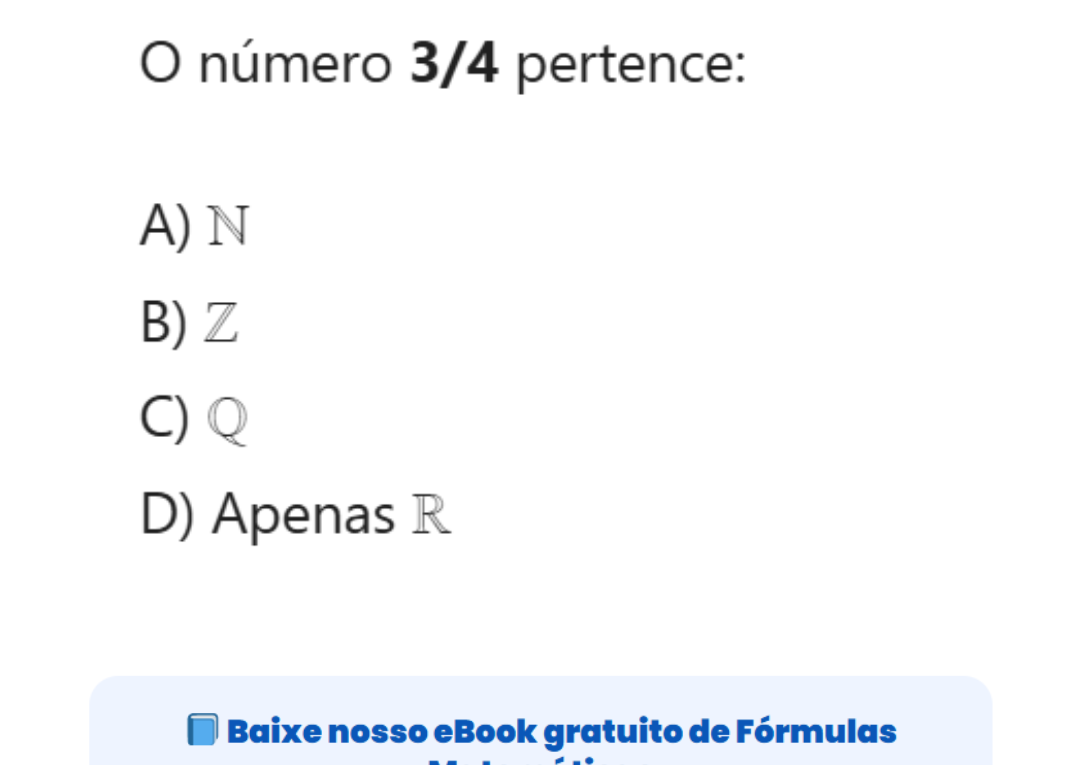This screenshot has width=1080, height=765.
Task: Click the word 'Apenas' in option D
Action: pyautogui.click(x=303, y=515)
